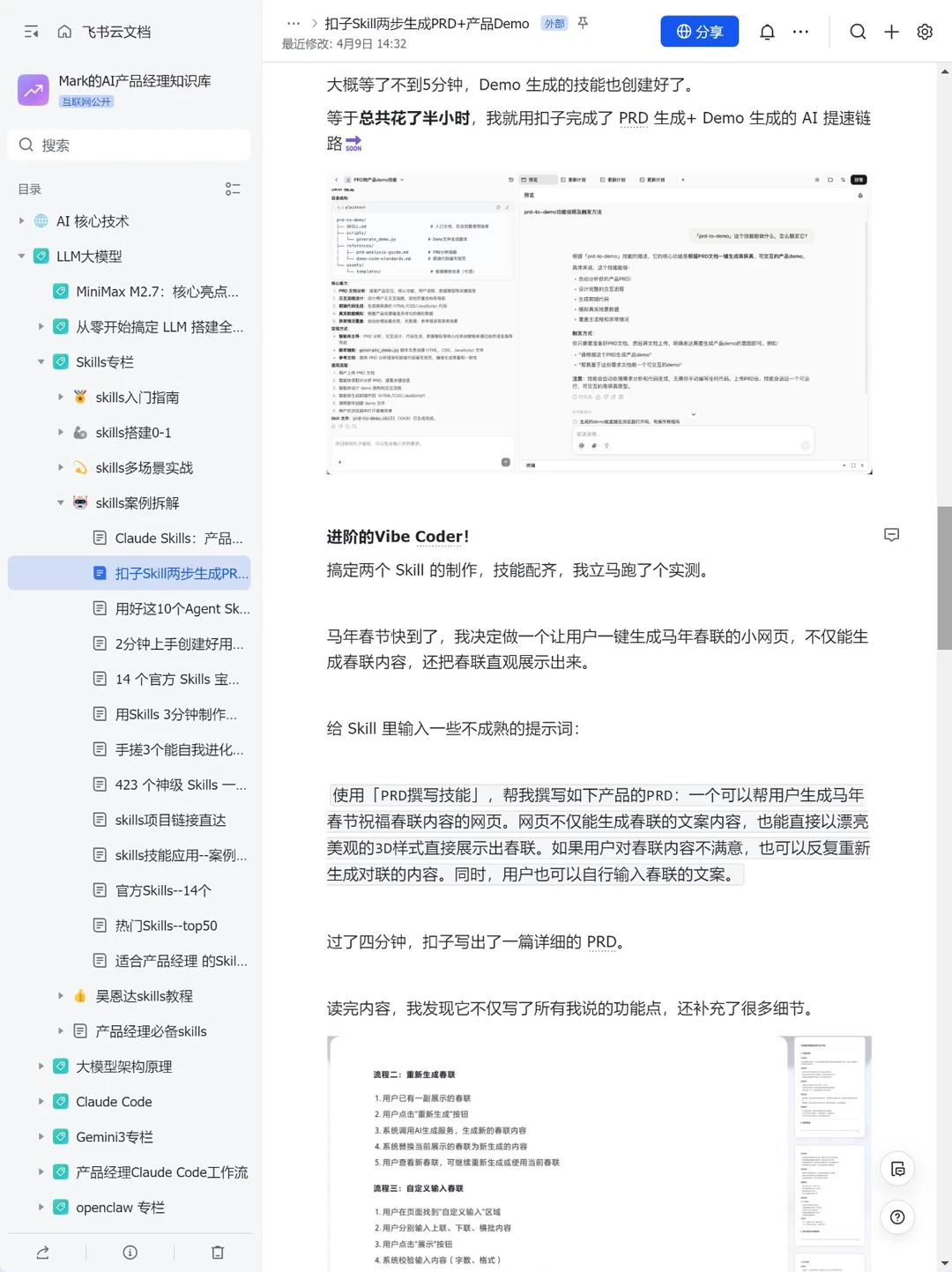Viewport: 952px width, 1272px height.
Task: Open info icon at sidebar bottom
Action: point(130,1253)
